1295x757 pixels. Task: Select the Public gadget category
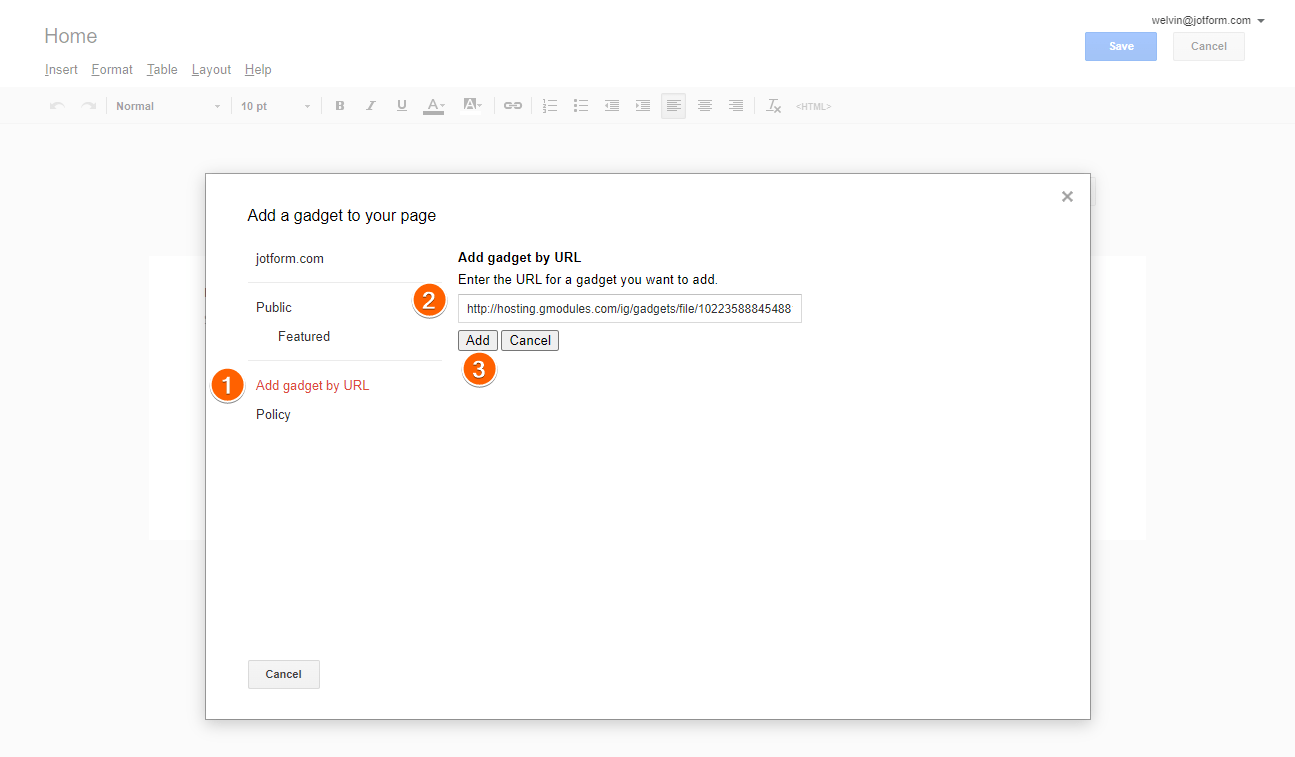(x=274, y=307)
